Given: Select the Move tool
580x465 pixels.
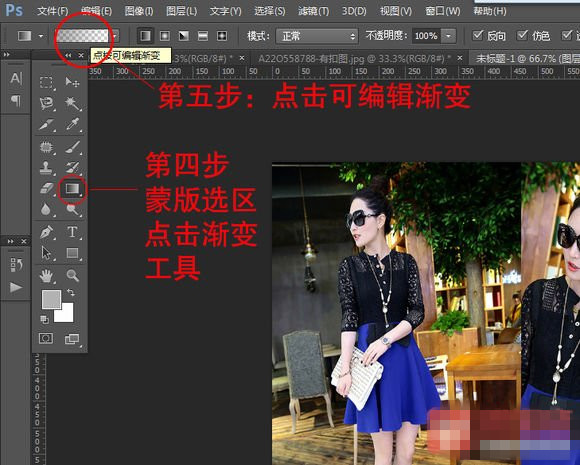Looking at the screenshot, I should point(72,82).
